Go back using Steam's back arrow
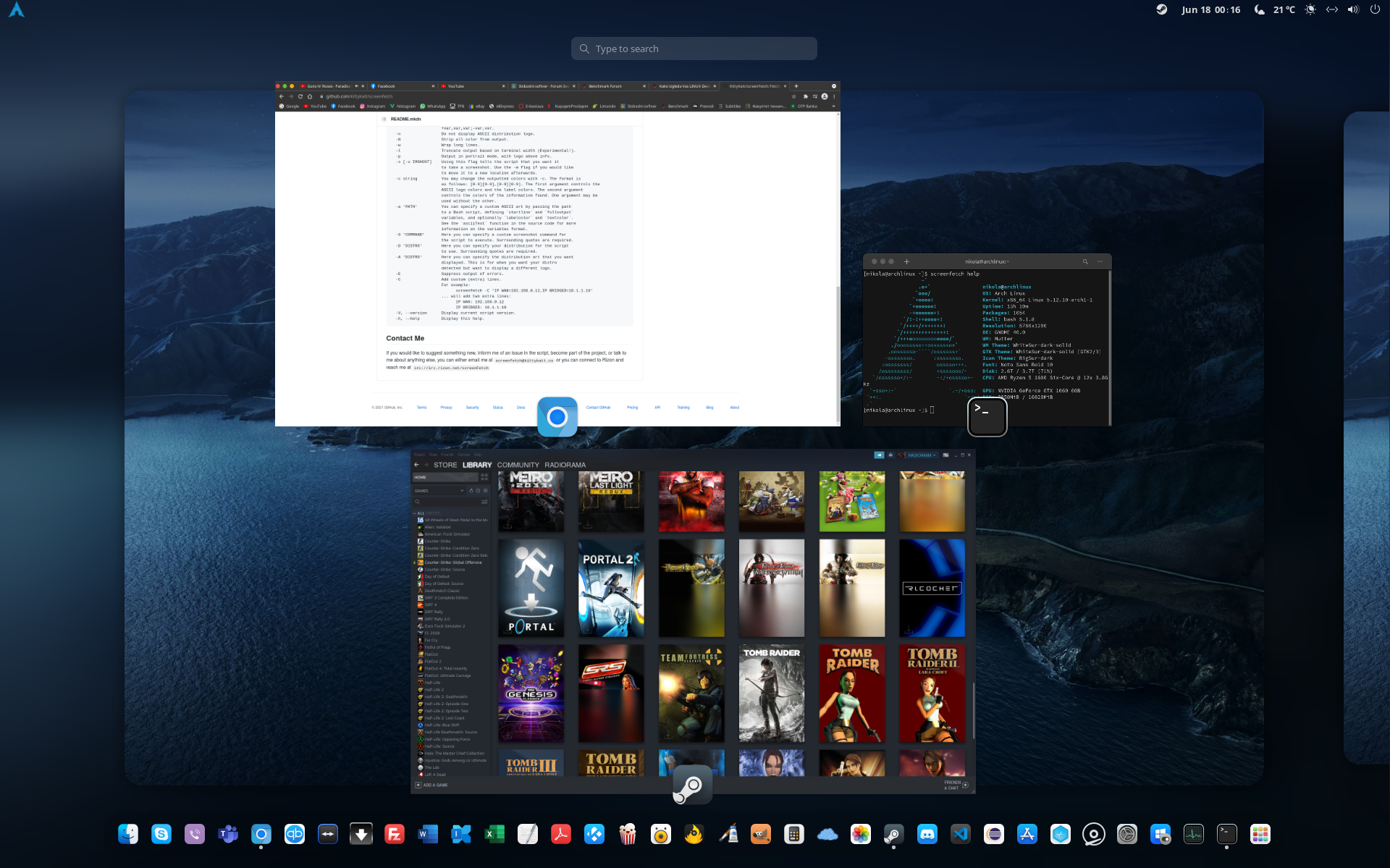This screenshot has width=1390, height=868. (x=417, y=465)
